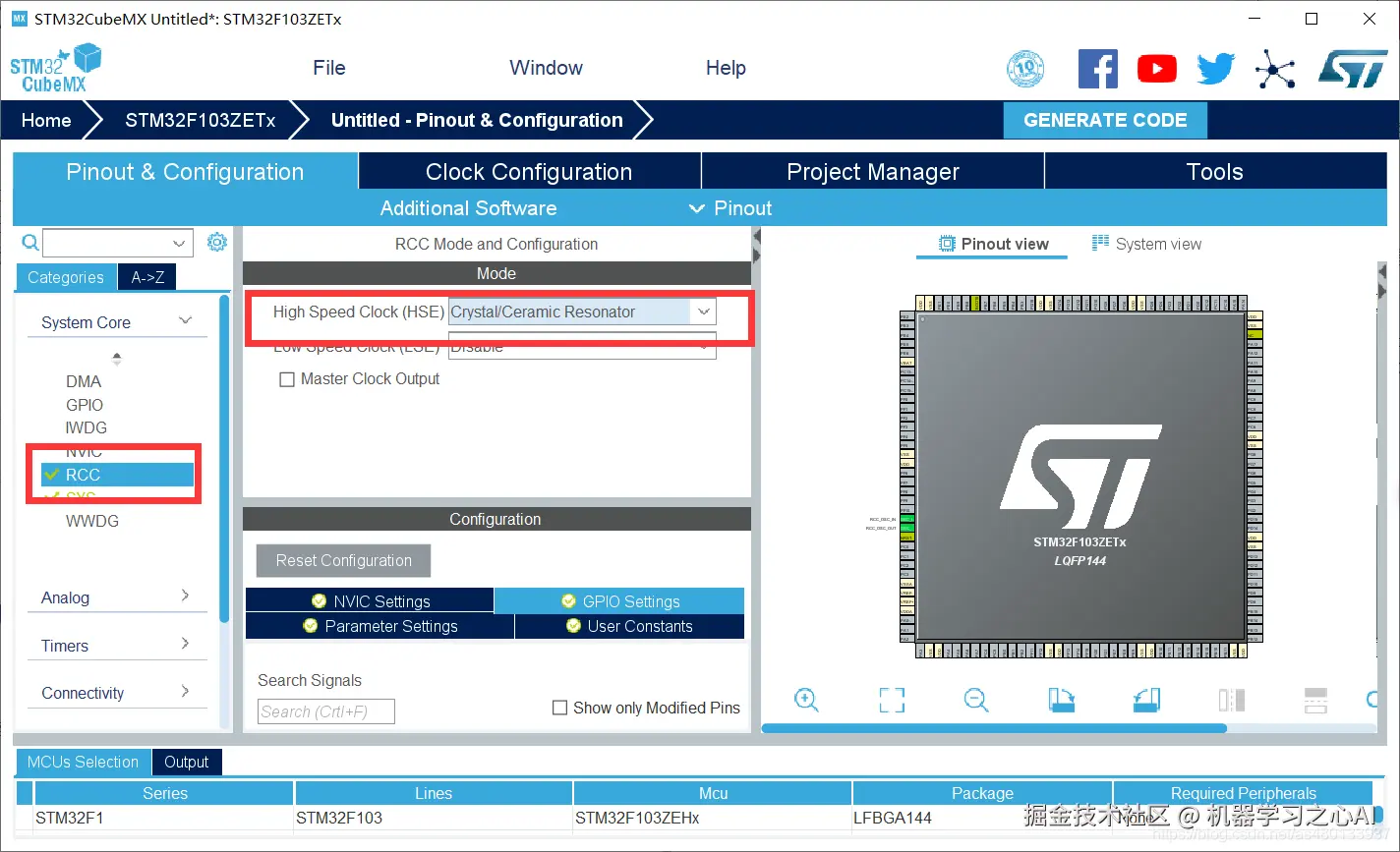Open the NVIC Settings tab

point(370,600)
